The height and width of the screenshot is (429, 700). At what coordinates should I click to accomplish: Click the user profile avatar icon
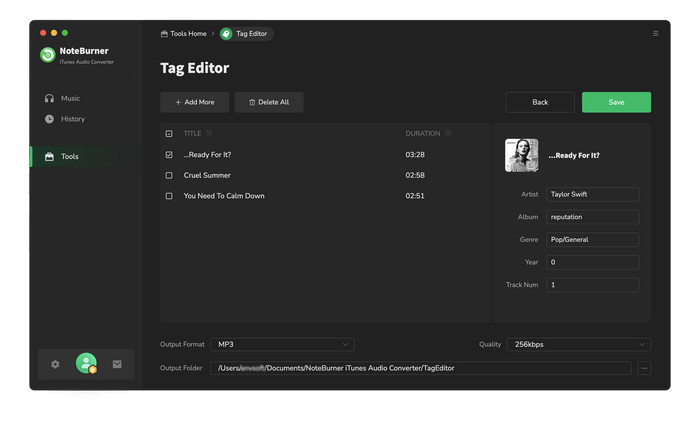click(86, 363)
